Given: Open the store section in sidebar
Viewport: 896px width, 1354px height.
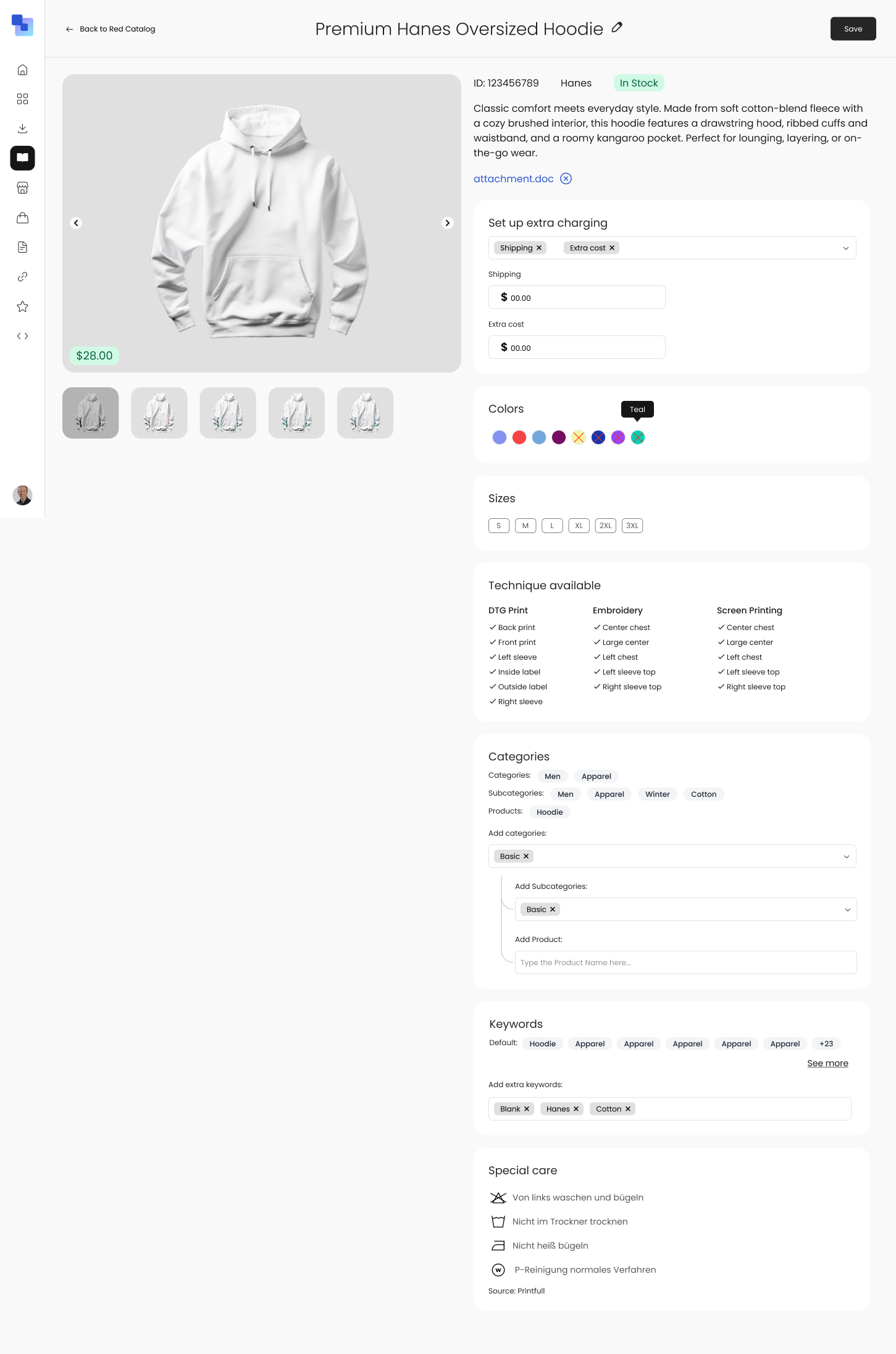Looking at the screenshot, I should click(x=22, y=188).
